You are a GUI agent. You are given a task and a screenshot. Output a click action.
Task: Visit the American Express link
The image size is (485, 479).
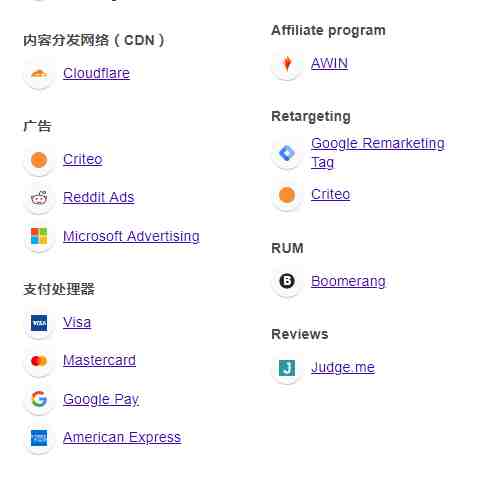[x=122, y=437]
